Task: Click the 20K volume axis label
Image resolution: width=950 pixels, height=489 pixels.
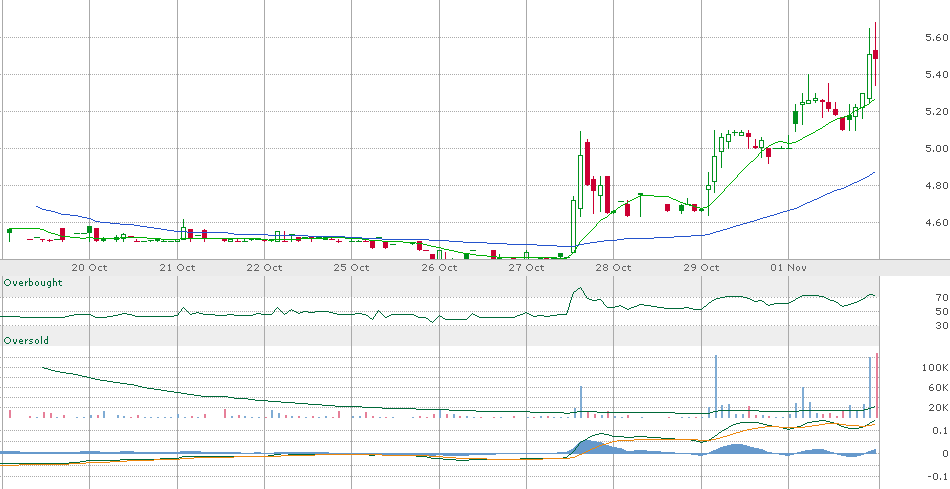Action: 938,408
